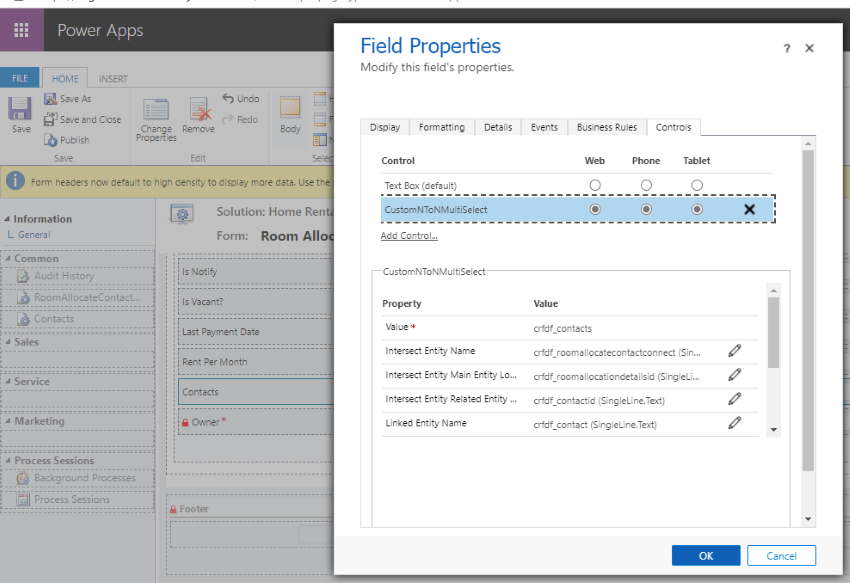This screenshot has height=583, width=850.
Task: Click dialog main scrollbar down arrow
Action: click(x=808, y=519)
